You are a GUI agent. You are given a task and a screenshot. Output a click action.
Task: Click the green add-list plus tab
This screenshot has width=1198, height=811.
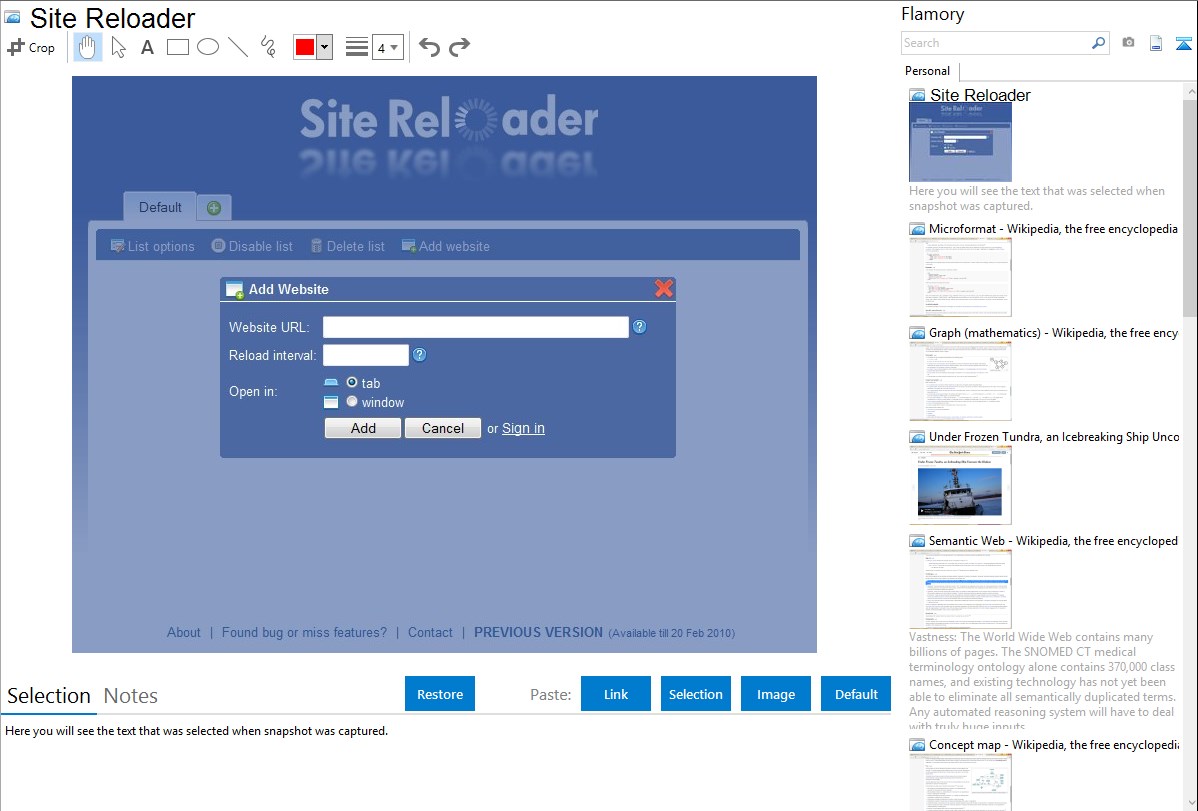point(214,208)
